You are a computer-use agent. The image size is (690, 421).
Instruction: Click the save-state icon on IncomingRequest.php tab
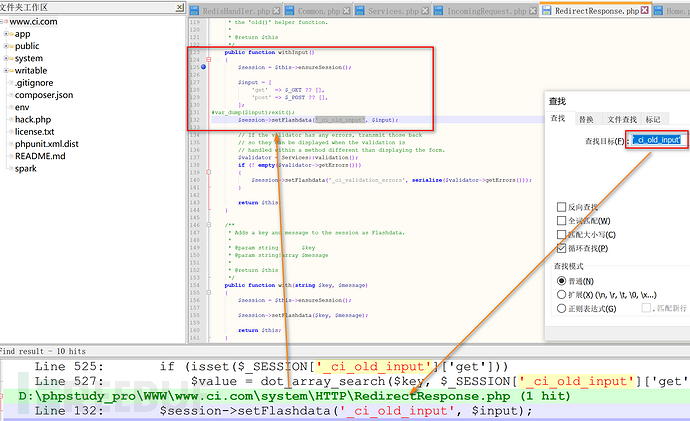[x=438, y=11]
